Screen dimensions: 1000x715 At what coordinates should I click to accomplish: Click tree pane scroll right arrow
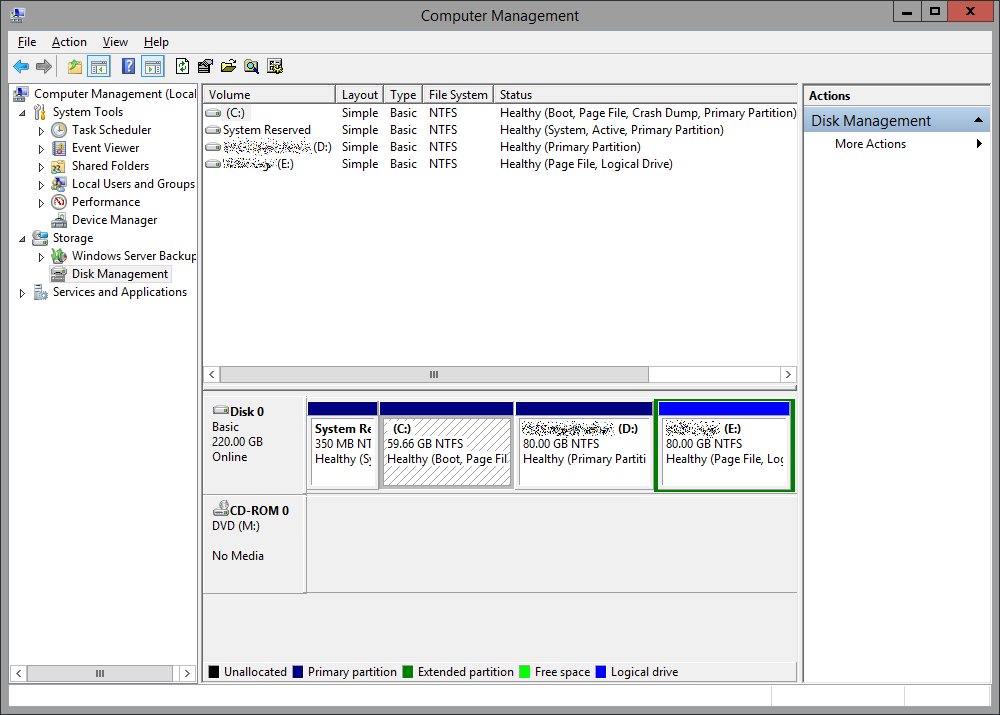[187, 673]
